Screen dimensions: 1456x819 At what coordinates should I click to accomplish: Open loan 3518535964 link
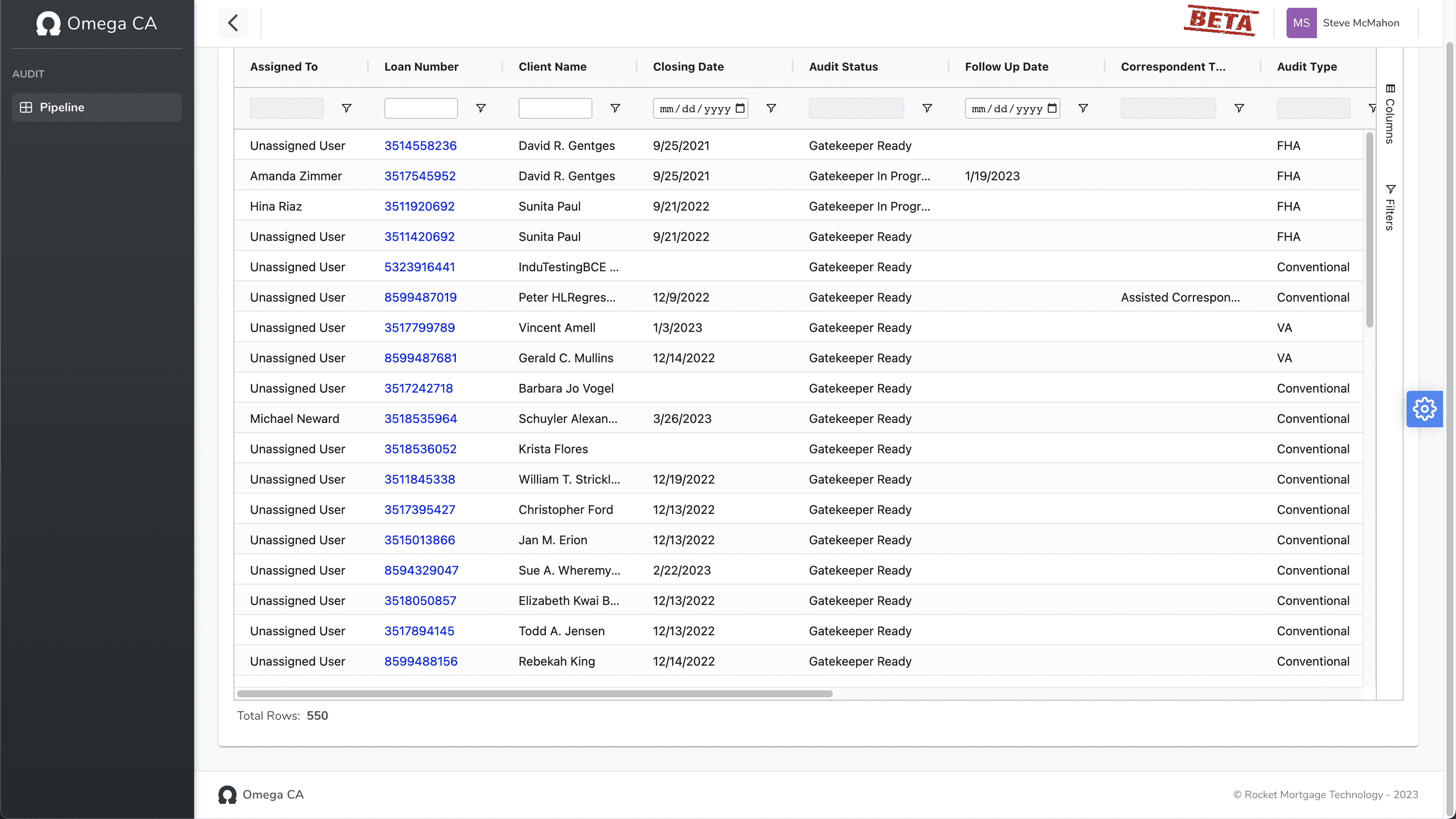tap(420, 419)
